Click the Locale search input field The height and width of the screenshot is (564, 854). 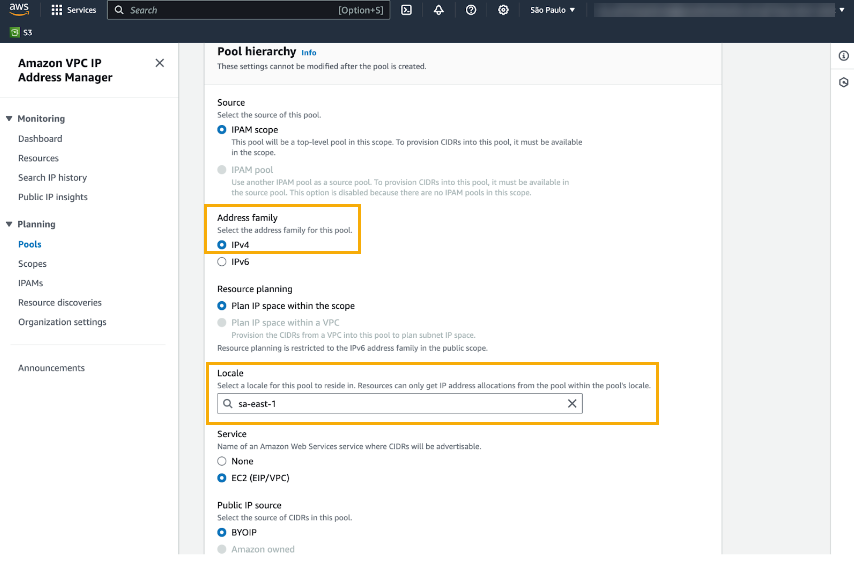click(x=395, y=404)
